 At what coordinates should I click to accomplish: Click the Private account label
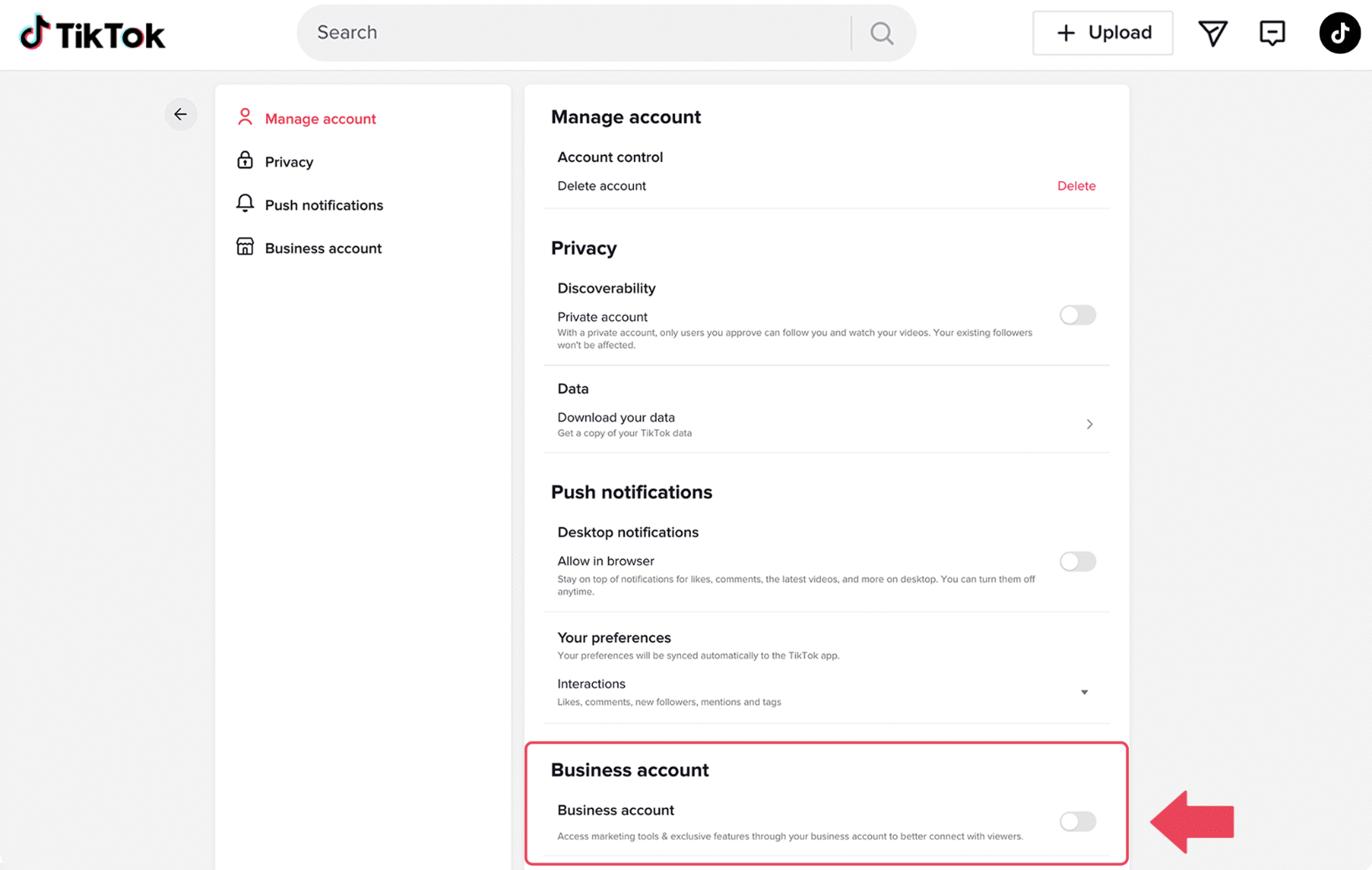[602, 317]
